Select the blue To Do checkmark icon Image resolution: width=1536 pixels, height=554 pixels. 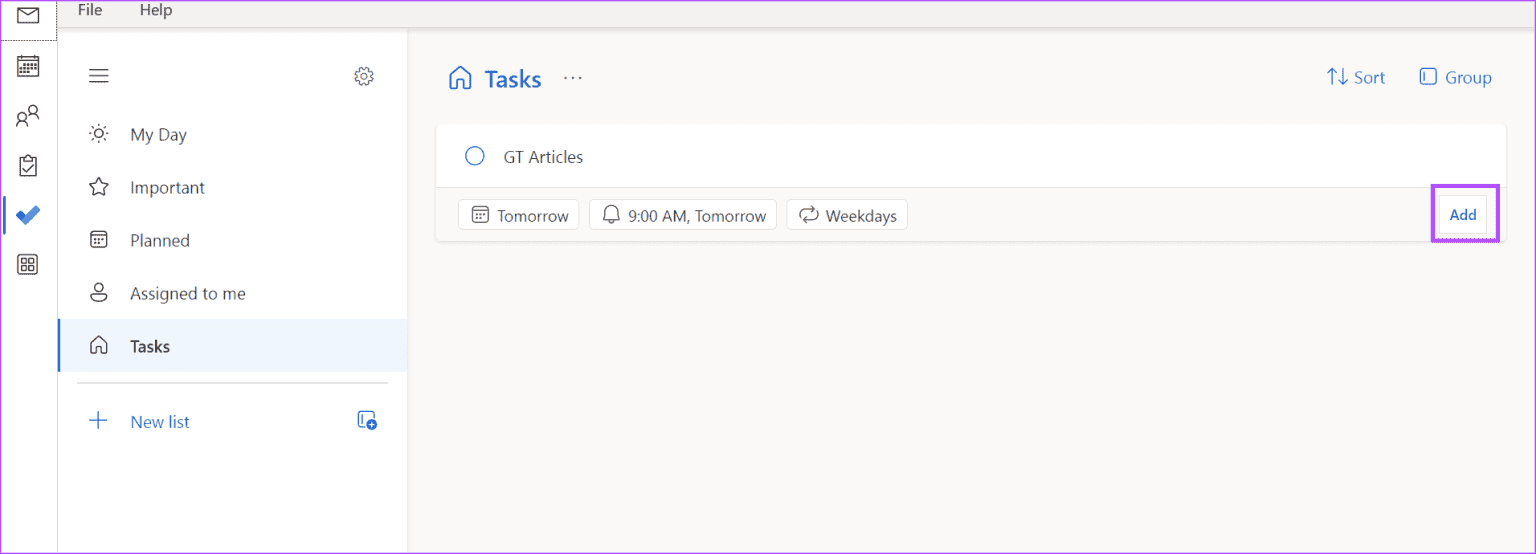pos(28,215)
